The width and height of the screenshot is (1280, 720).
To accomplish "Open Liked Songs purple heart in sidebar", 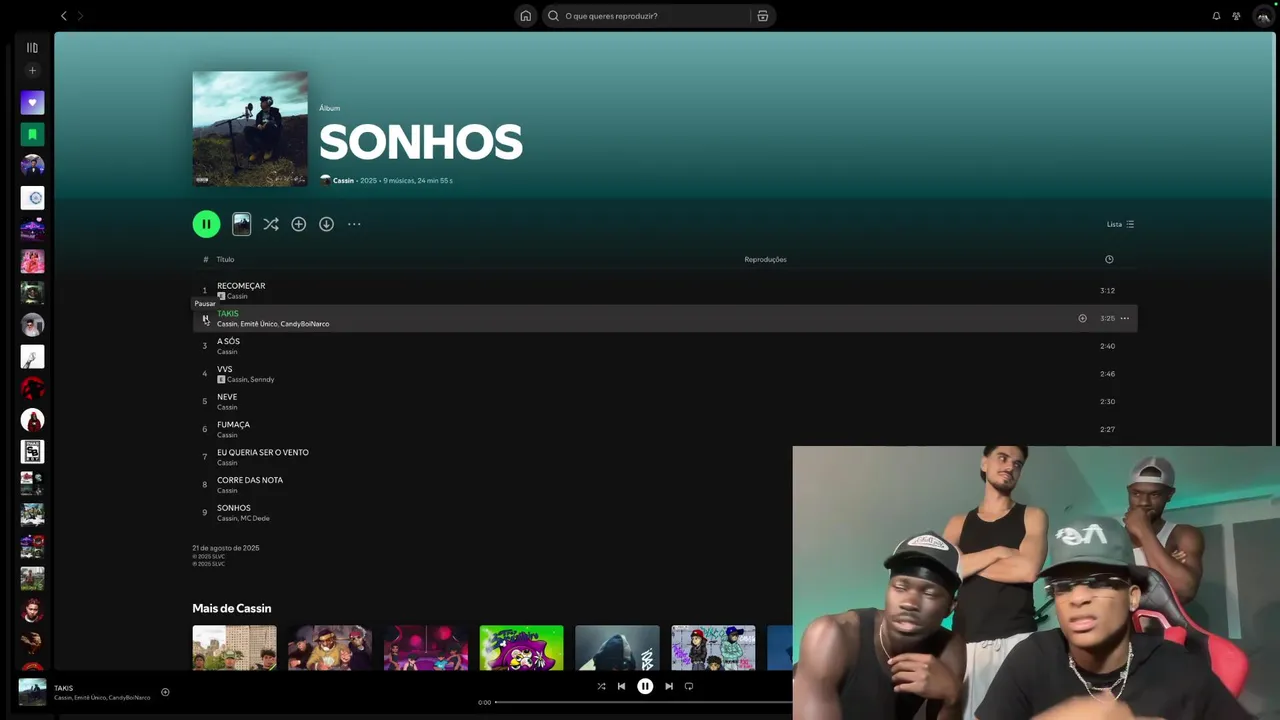I will click(32, 102).
